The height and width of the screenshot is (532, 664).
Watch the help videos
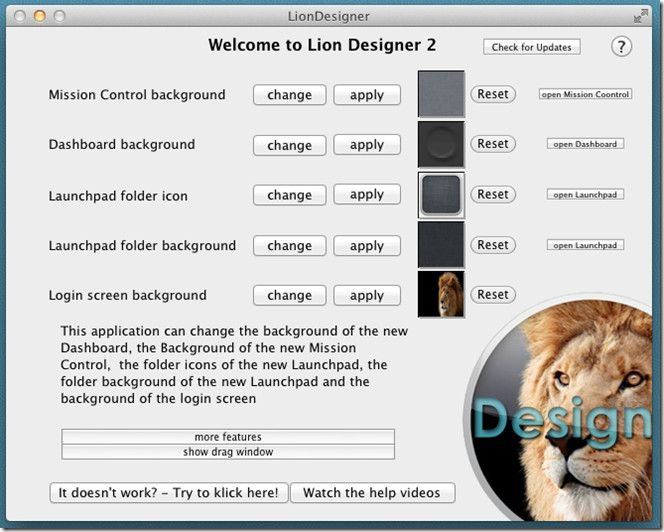[x=372, y=493]
